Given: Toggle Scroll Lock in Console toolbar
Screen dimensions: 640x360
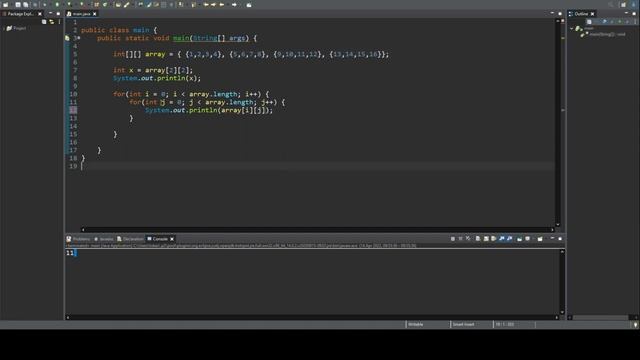Looking at the screenshot, I should pyautogui.click(x=486, y=239).
